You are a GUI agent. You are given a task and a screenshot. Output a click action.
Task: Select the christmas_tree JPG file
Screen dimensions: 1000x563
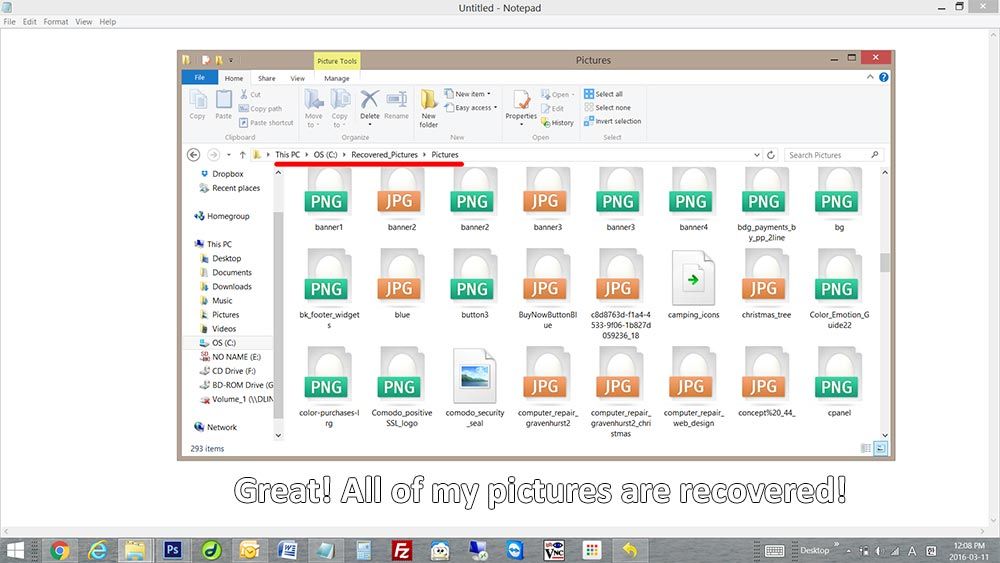click(766, 286)
